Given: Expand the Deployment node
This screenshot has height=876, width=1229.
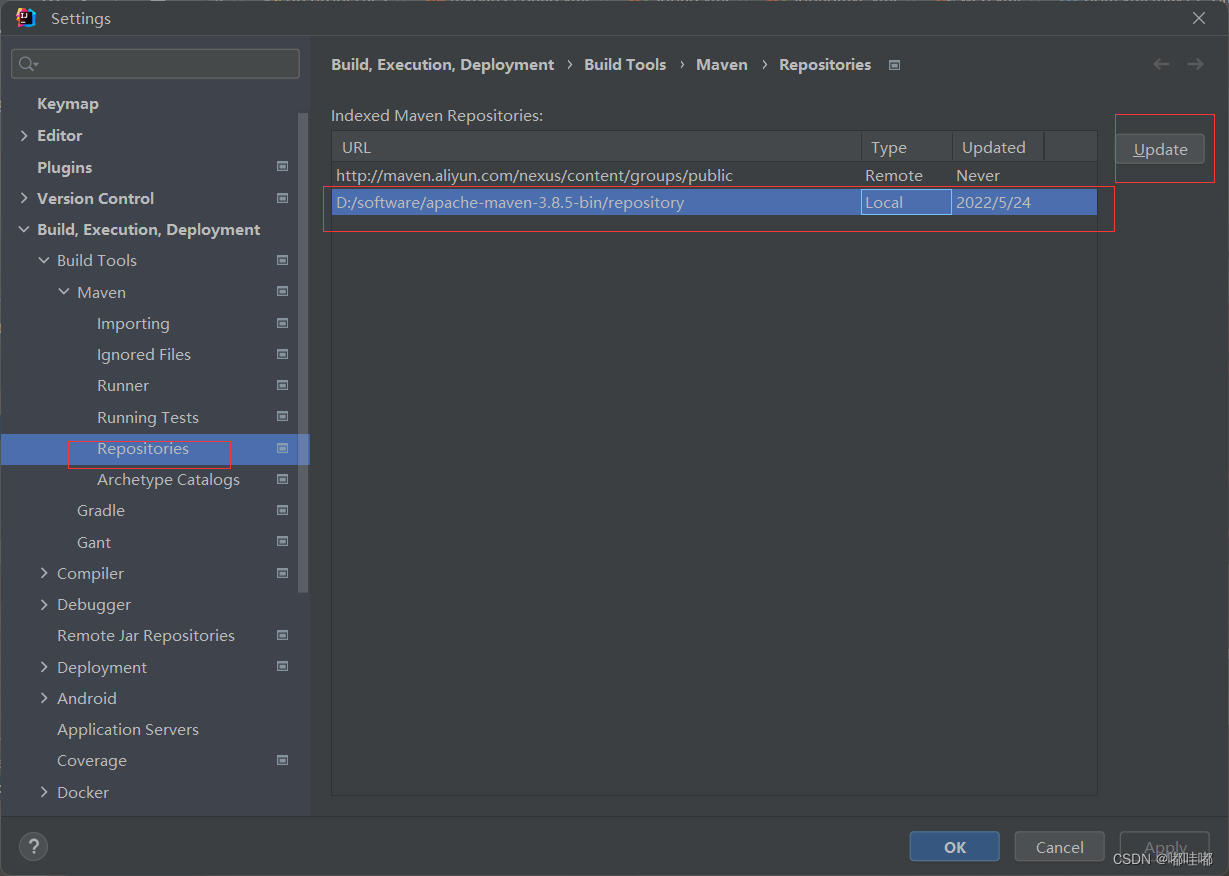Looking at the screenshot, I should [x=44, y=667].
